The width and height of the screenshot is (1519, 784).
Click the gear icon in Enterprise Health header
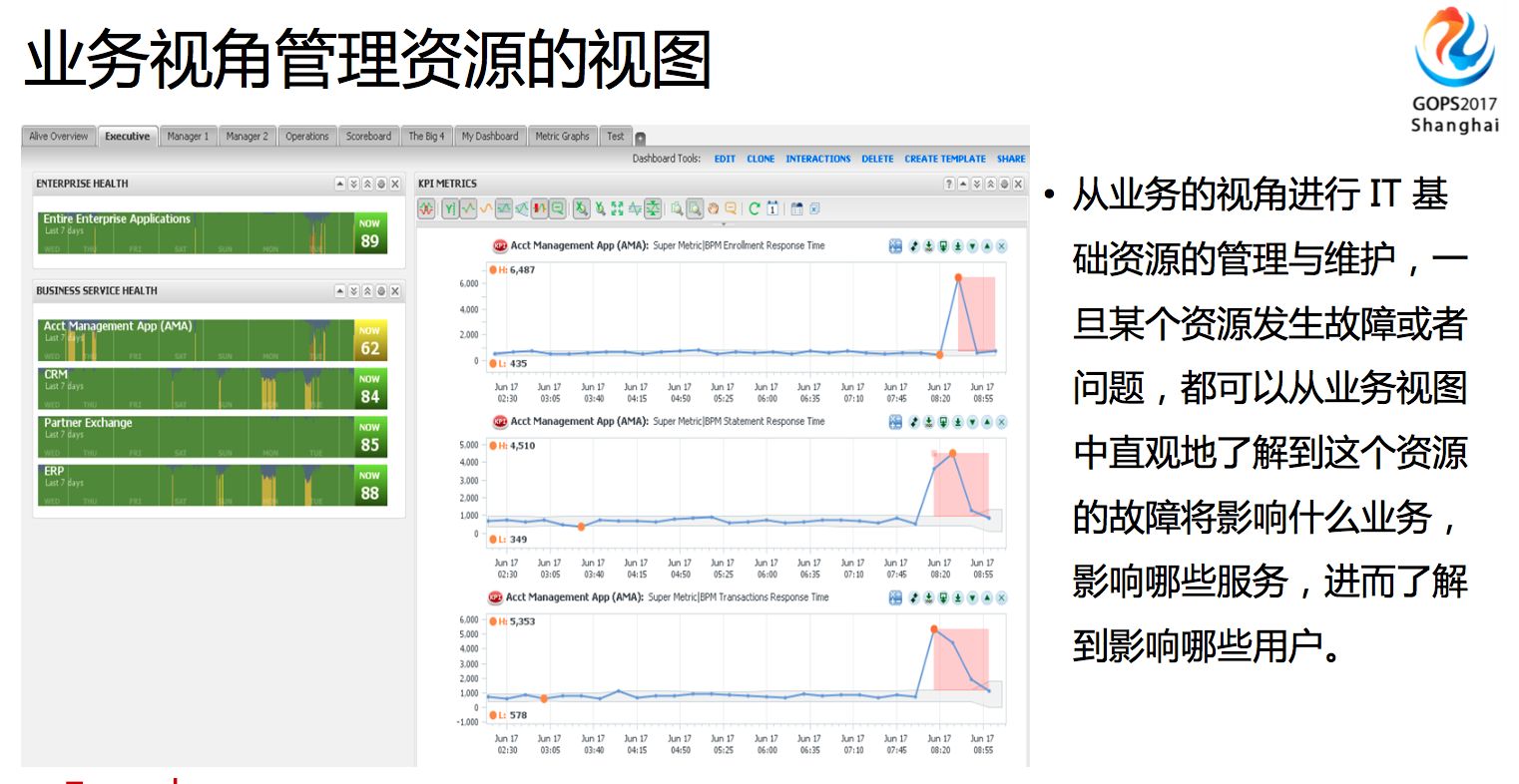[381, 185]
